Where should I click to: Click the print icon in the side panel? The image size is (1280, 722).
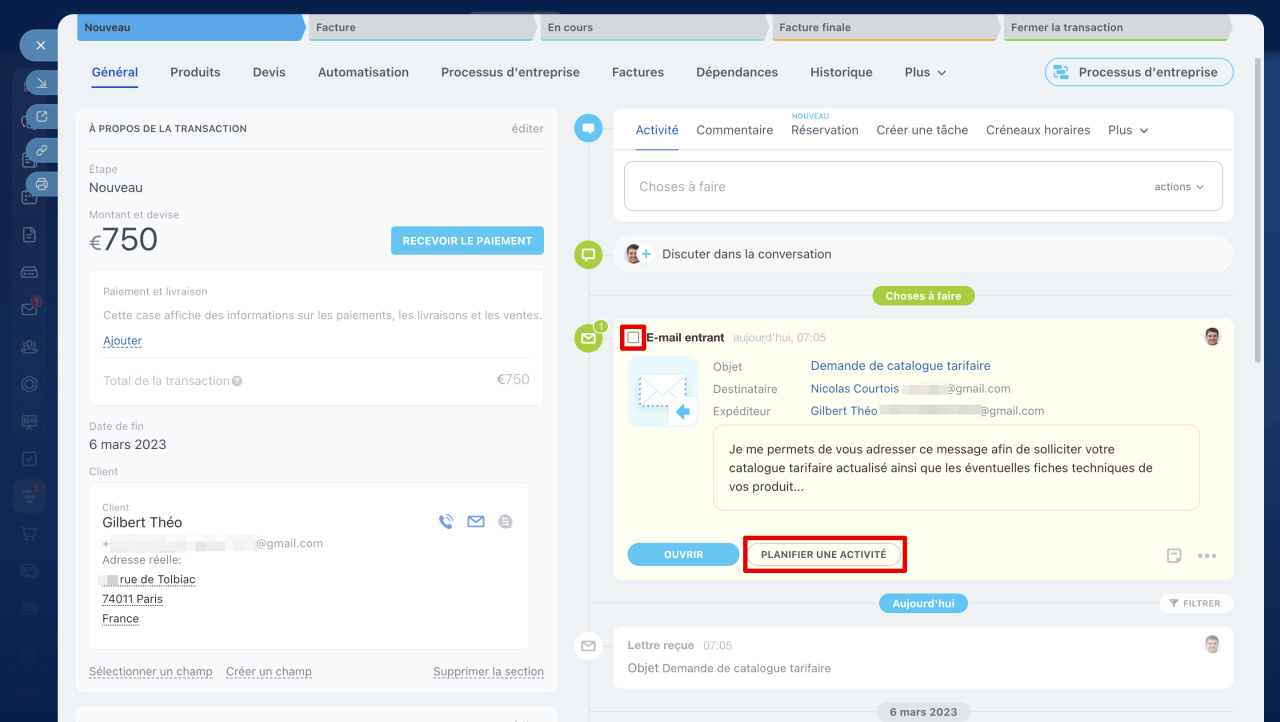[41, 184]
